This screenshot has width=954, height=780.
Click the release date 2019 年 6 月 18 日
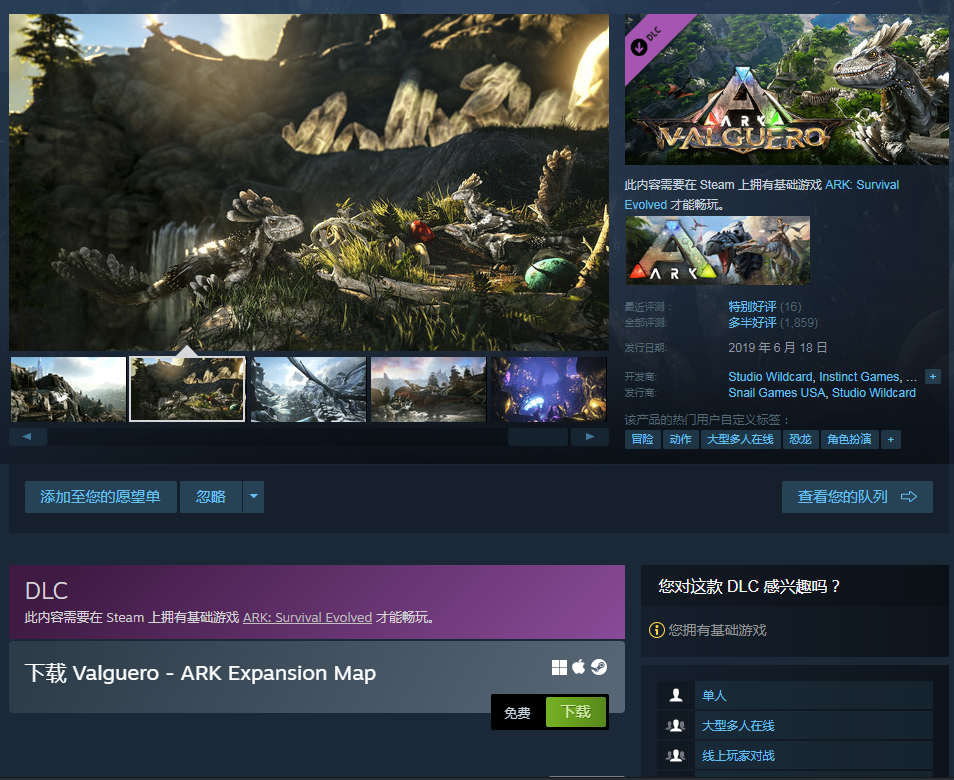778,347
